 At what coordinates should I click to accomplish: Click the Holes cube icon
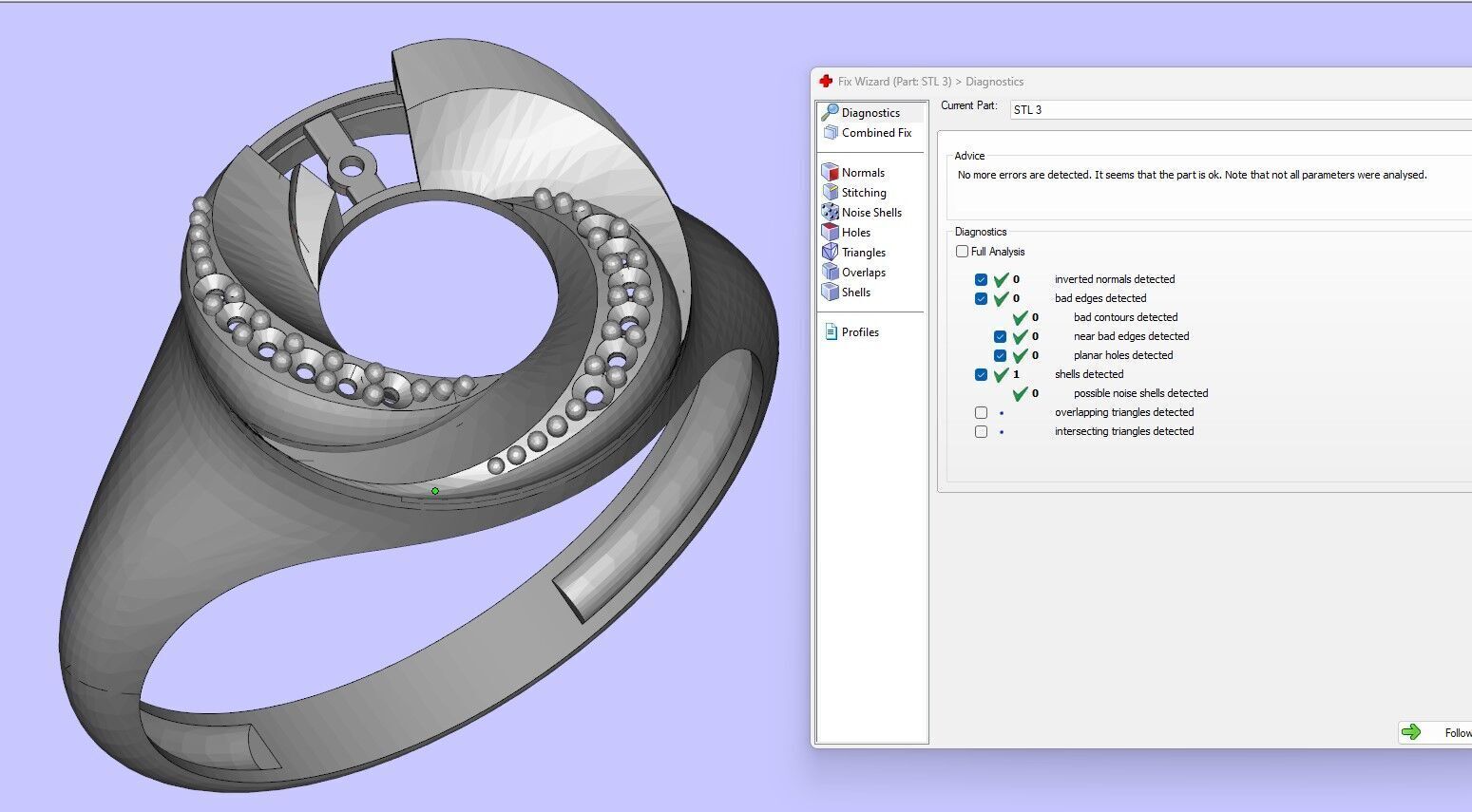[x=831, y=233]
